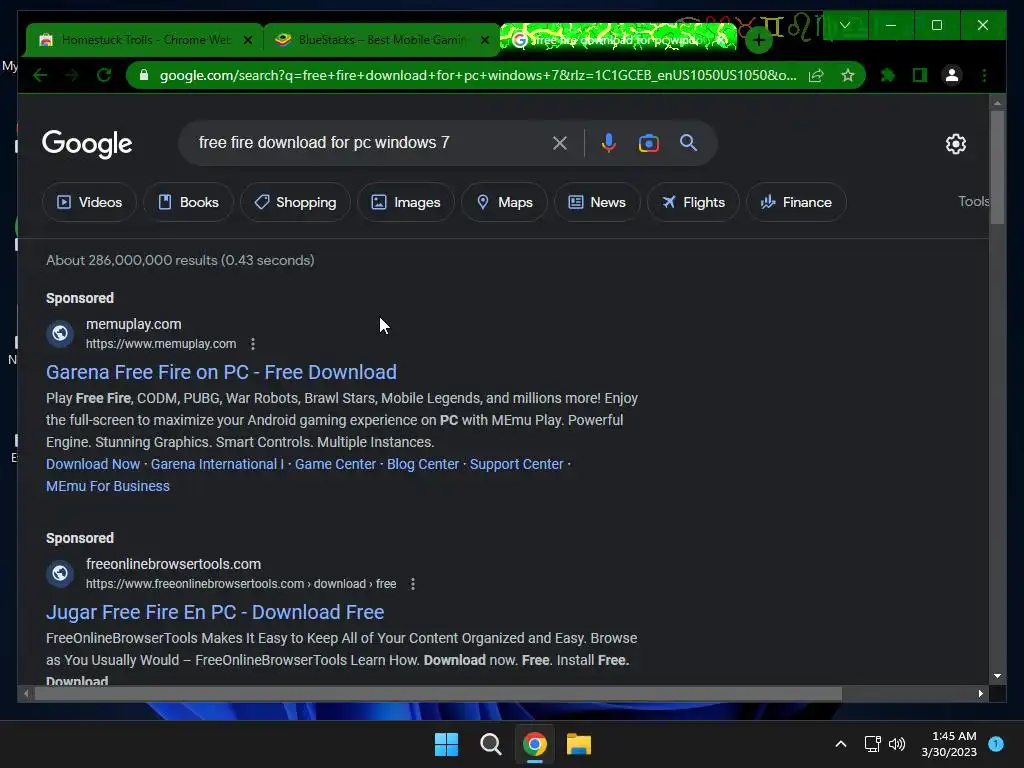
Task: Start voice search with the microphone
Action: (609, 143)
